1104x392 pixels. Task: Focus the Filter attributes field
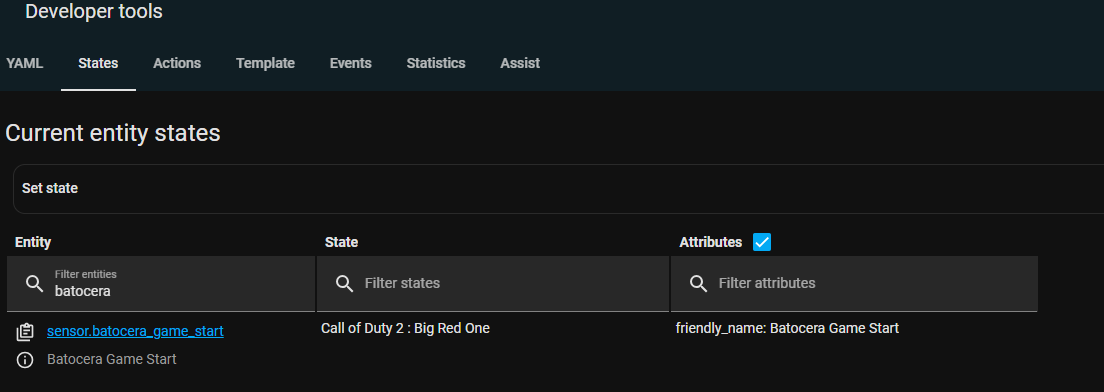click(x=854, y=284)
